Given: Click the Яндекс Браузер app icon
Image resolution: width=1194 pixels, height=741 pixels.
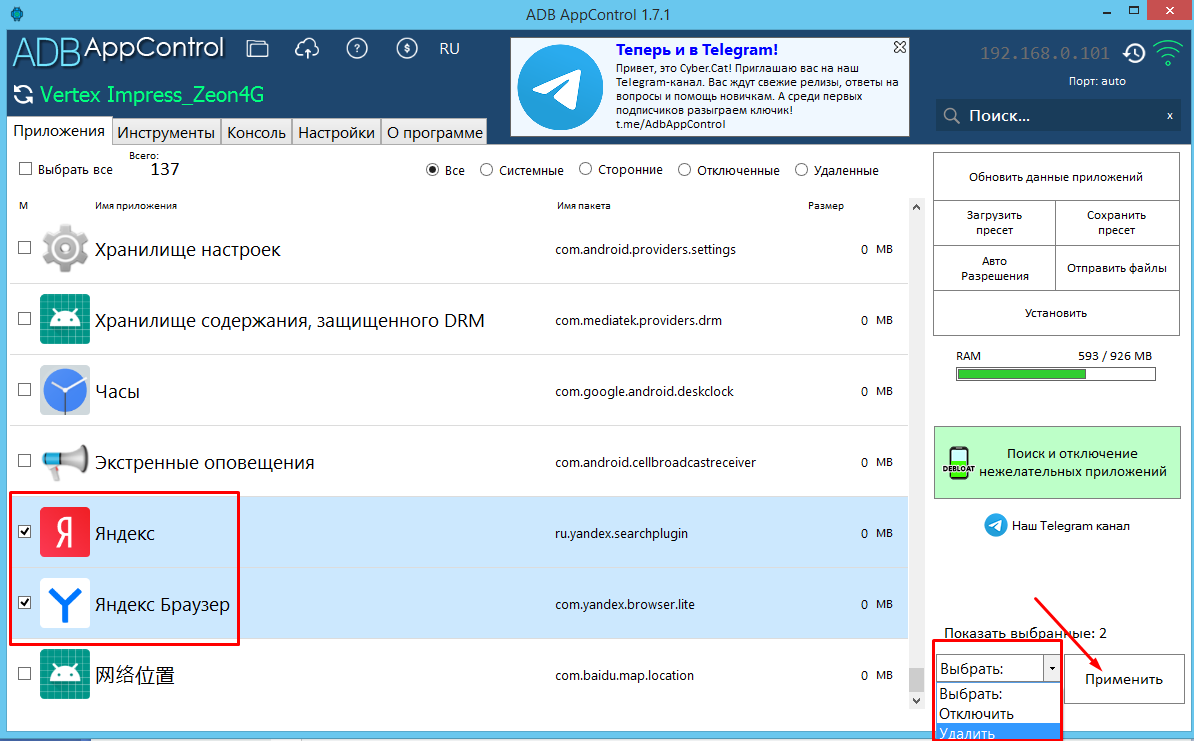Looking at the screenshot, I should [65, 603].
